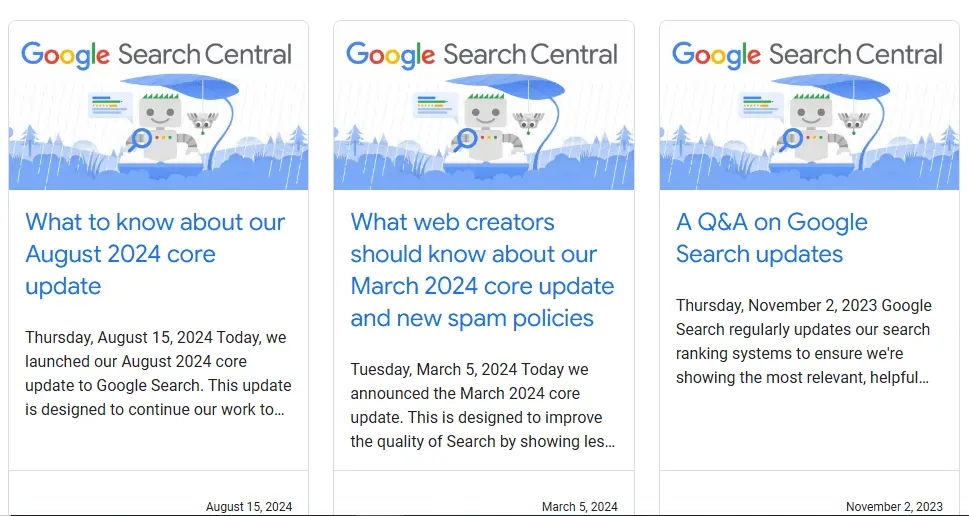Click the excerpt starting "Thursday, August 15, 2024 Today"
The width and height of the screenshot is (969, 516).
[x=158, y=372]
